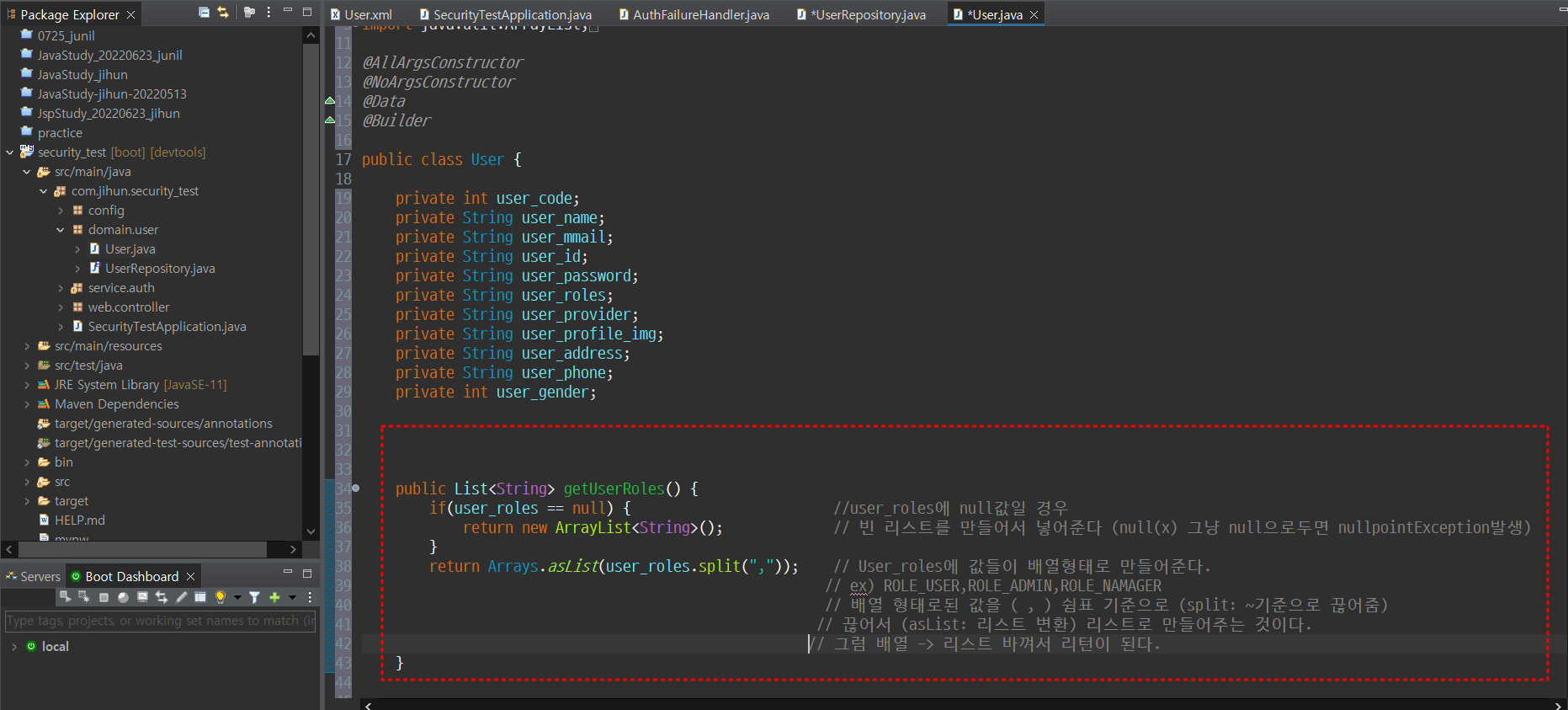Click the override marker beside @Data

pyautogui.click(x=330, y=101)
